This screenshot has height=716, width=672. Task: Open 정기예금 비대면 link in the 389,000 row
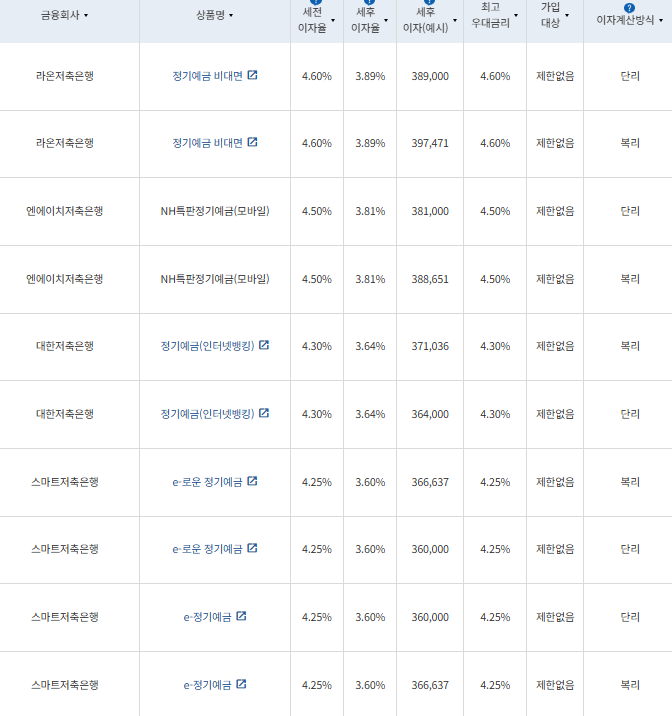(207, 76)
